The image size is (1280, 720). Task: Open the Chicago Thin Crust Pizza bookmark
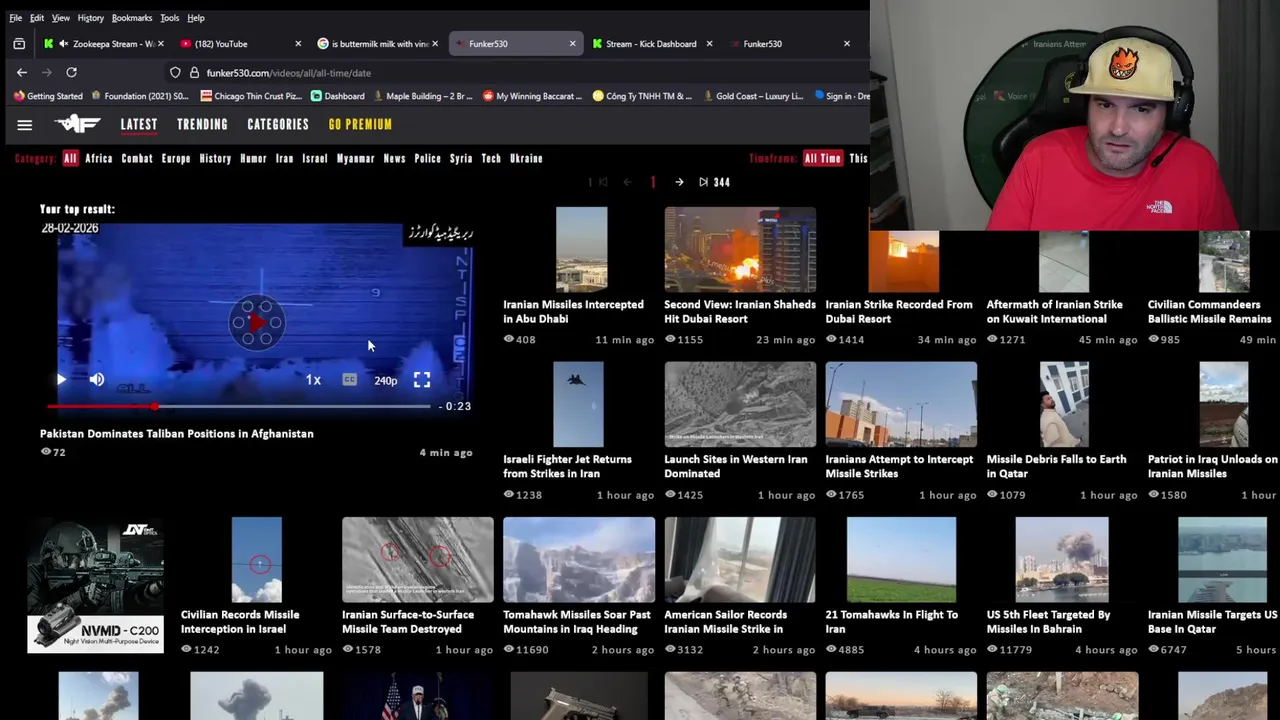(x=251, y=96)
